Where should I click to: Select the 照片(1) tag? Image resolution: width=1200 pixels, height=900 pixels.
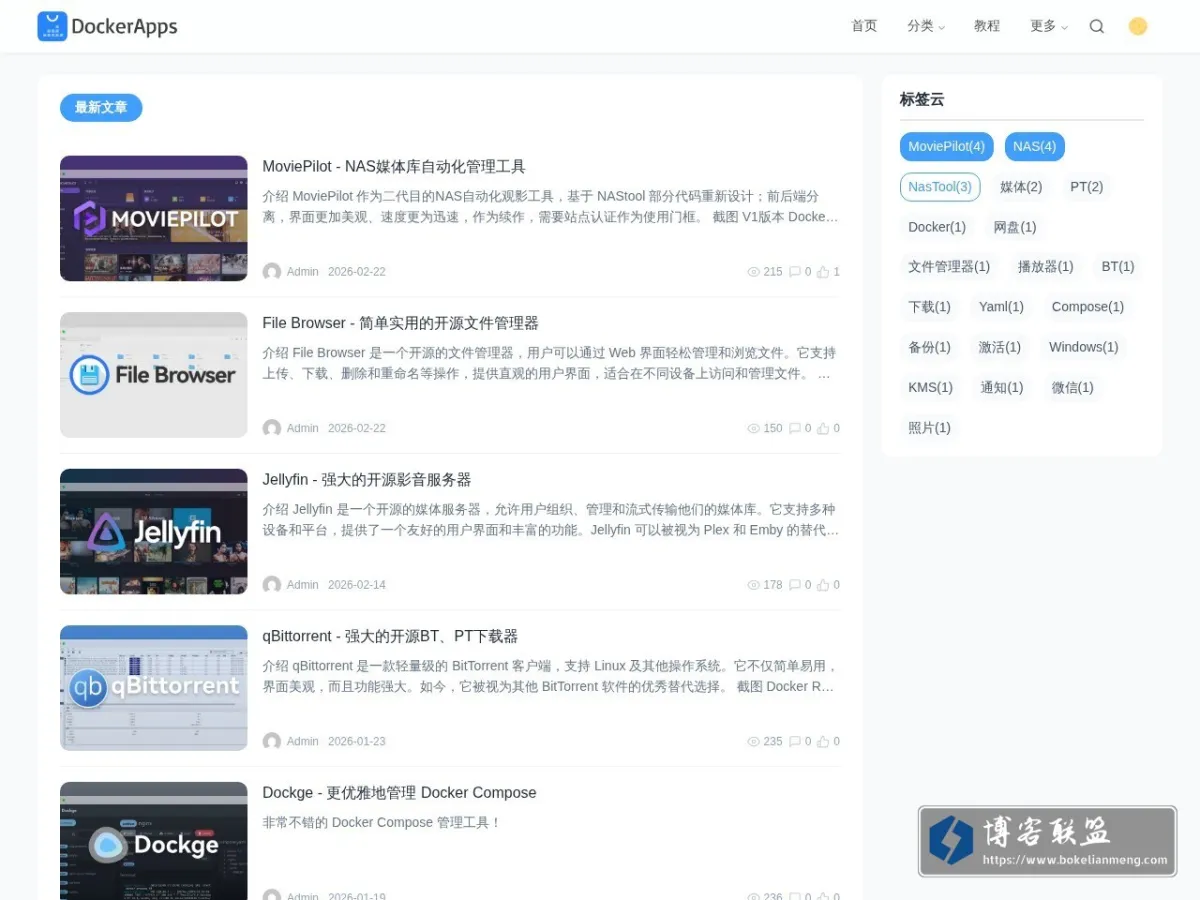[x=929, y=427]
